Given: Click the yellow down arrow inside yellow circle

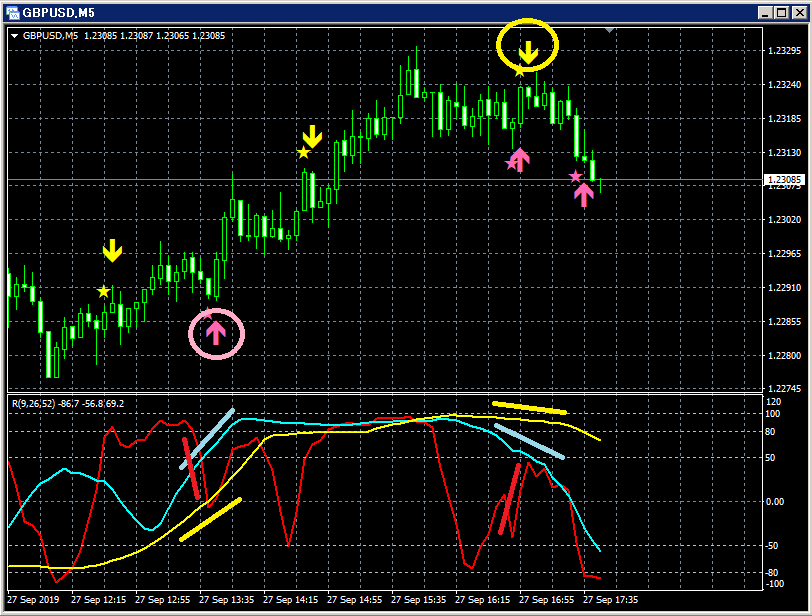Looking at the screenshot, I should [x=528, y=53].
